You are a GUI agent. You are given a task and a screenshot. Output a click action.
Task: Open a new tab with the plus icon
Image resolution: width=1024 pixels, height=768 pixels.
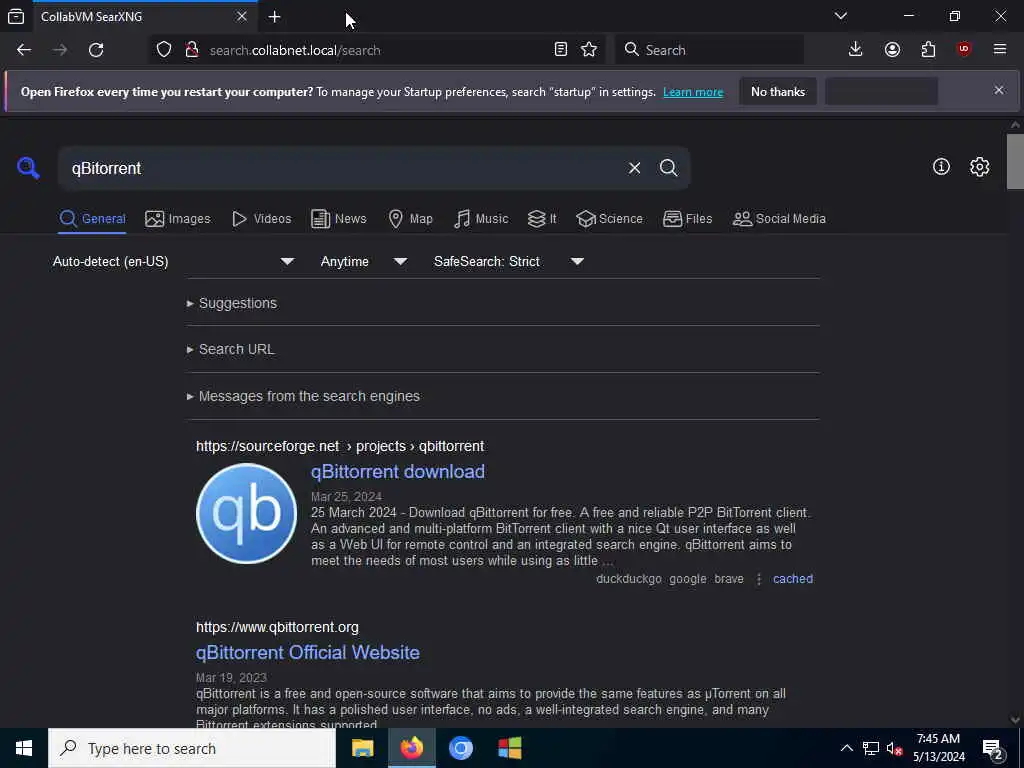(274, 17)
